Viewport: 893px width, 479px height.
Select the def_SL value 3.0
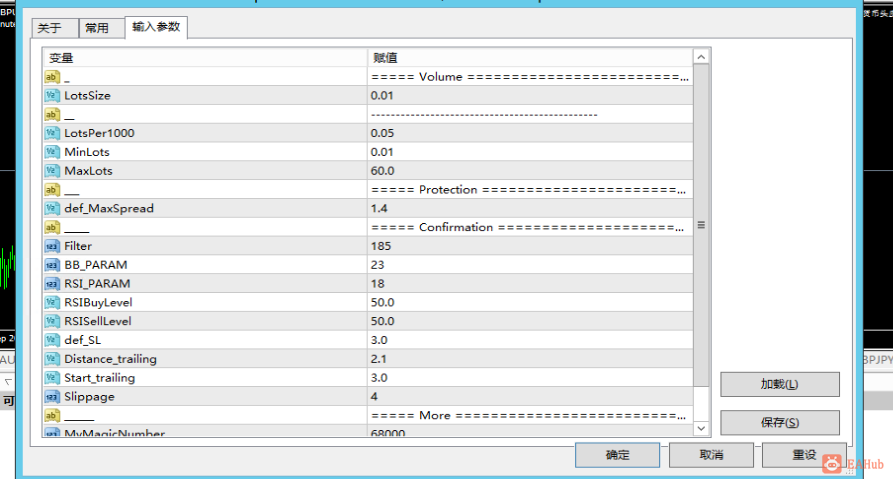pyautogui.click(x=379, y=340)
